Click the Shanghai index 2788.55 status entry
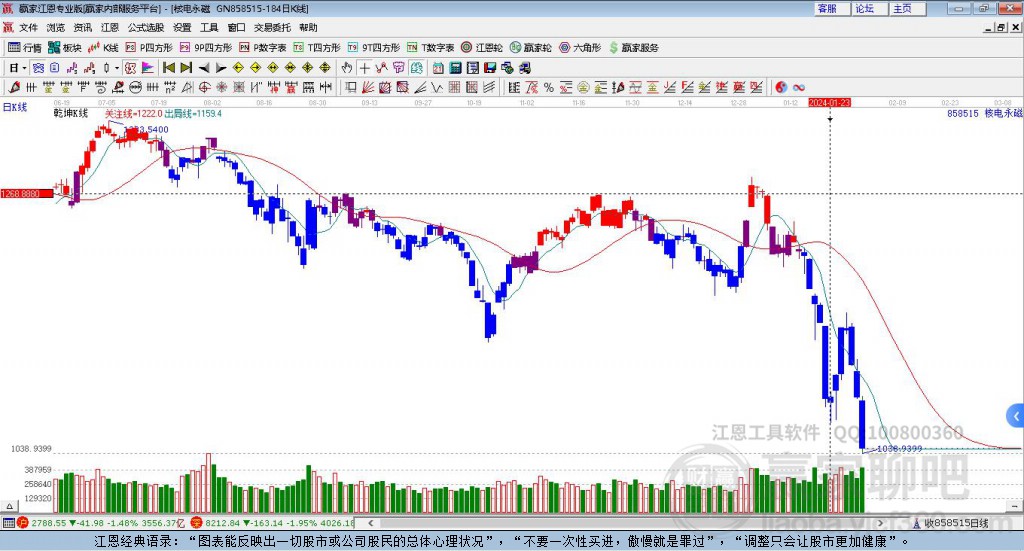Screen dimensions: 1024x551 click(x=103, y=523)
